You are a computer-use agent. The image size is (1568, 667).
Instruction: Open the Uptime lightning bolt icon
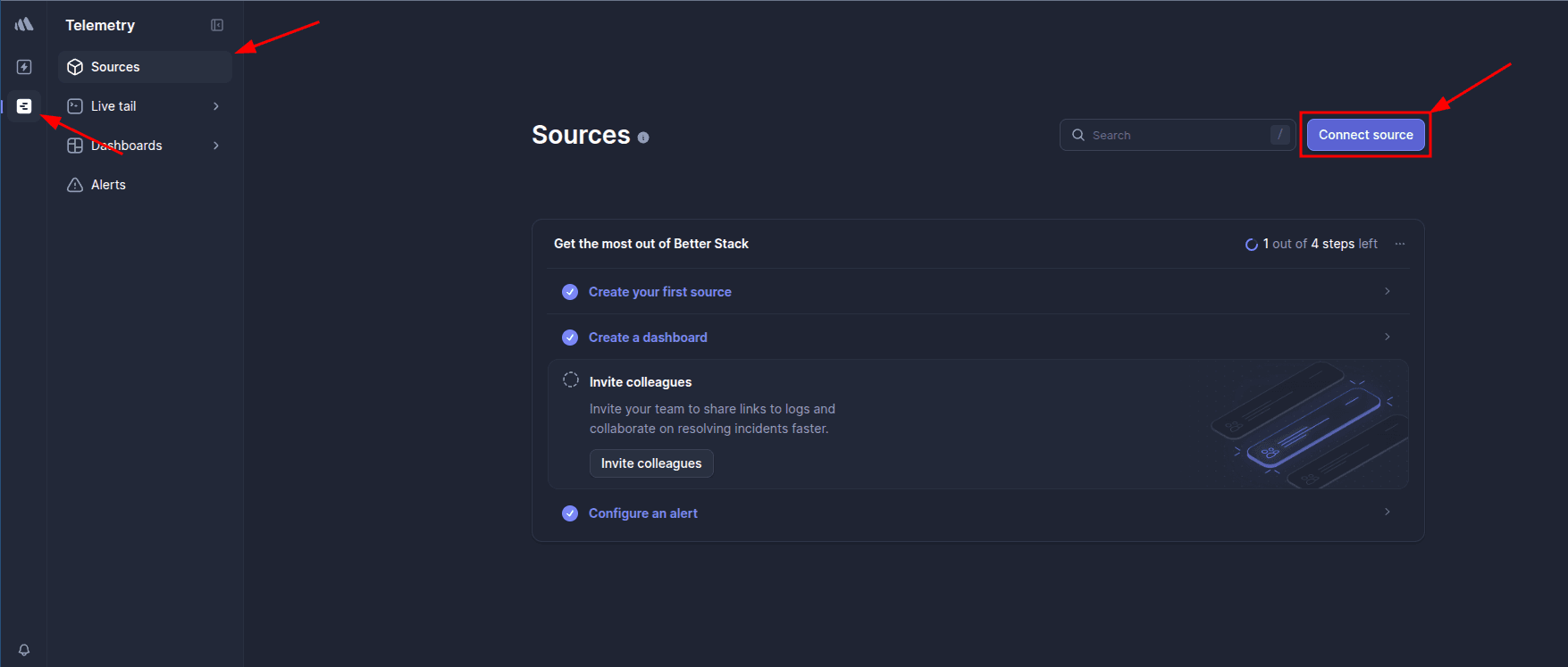24,67
